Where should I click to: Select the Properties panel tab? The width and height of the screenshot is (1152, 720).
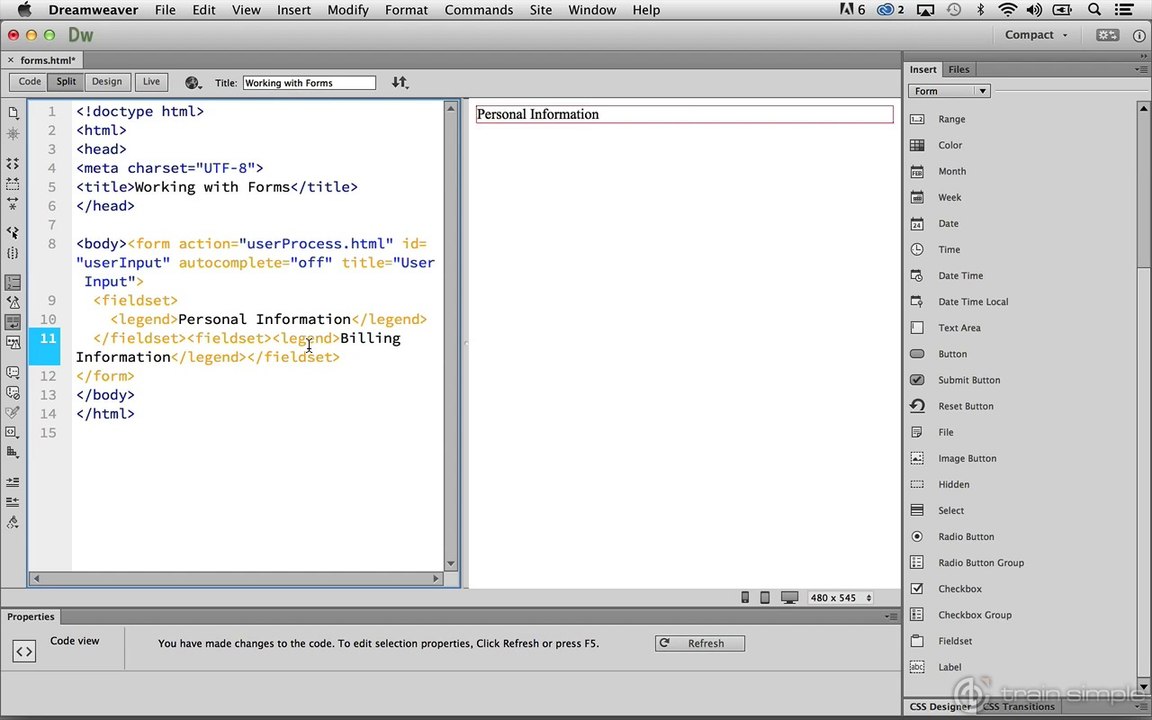point(31,616)
